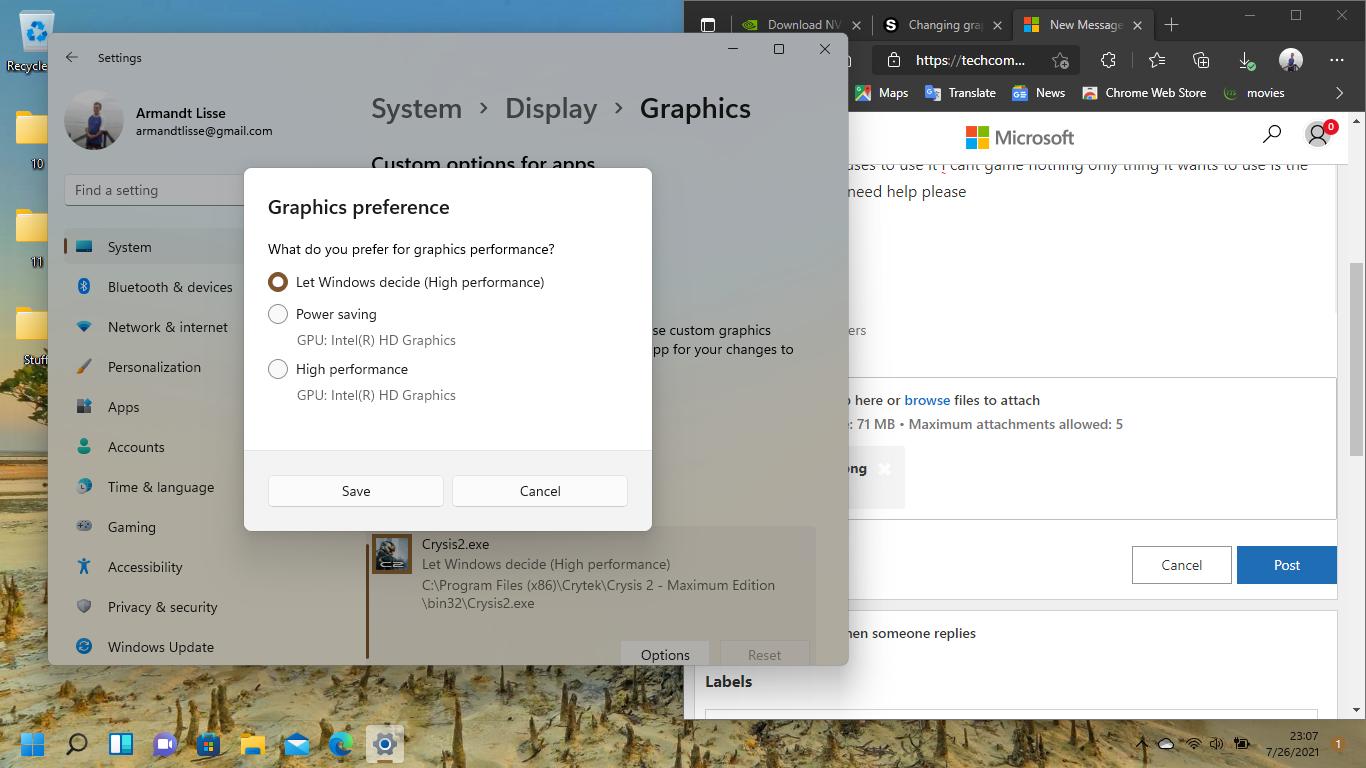This screenshot has height=768, width=1366.
Task: Open Microsoft Teams chat from the taskbar
Action: coord(165,744)
